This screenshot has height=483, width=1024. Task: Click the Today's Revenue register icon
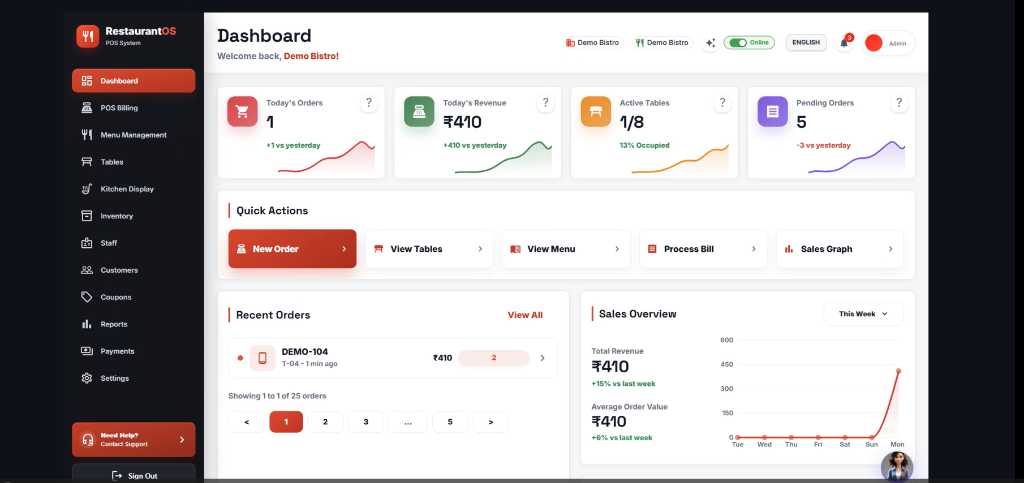click(x=419, y=112)
